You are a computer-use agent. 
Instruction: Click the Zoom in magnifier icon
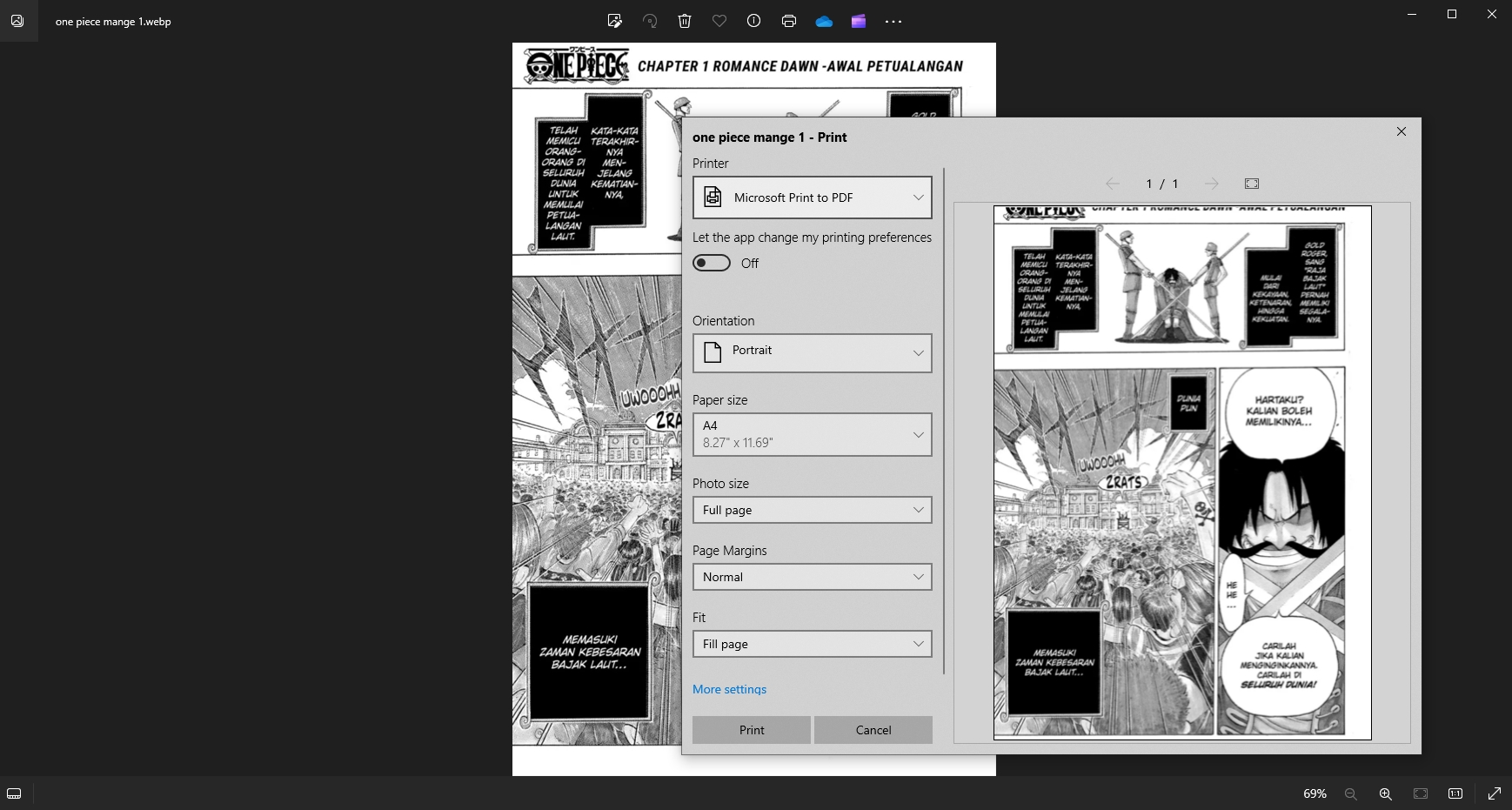1386,793
